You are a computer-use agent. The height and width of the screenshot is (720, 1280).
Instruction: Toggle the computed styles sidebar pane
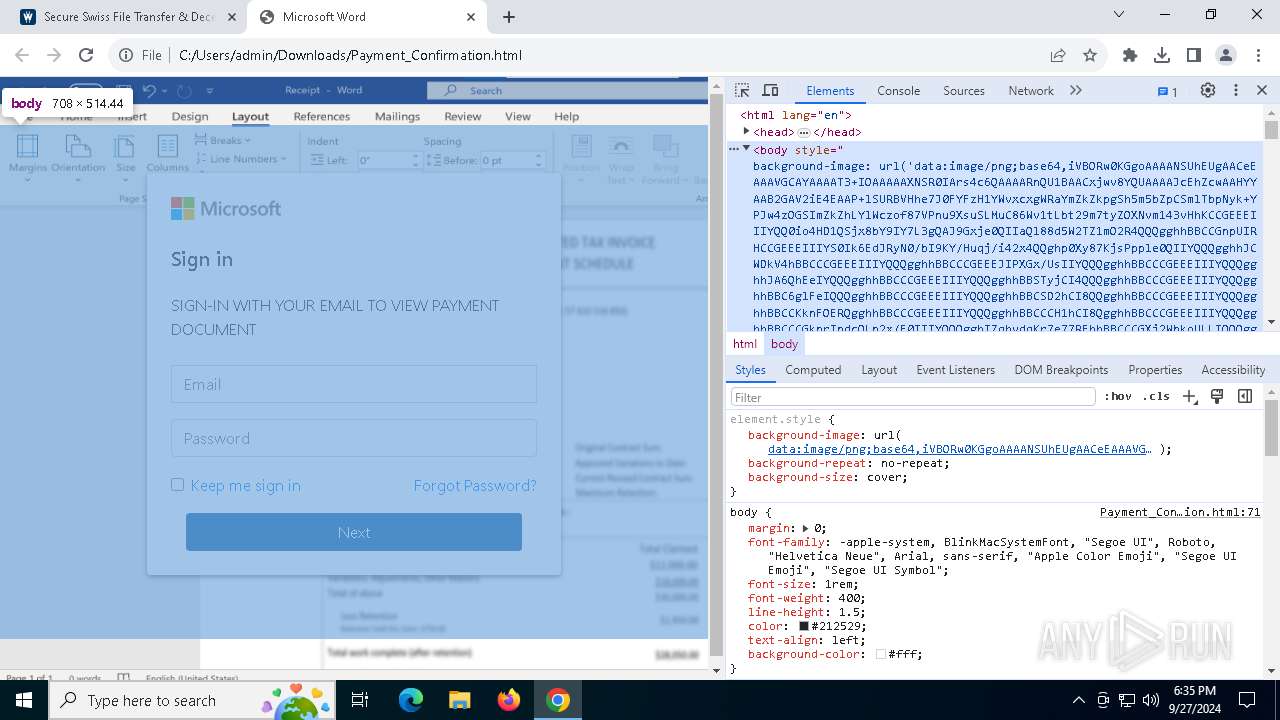[1245, 396]
